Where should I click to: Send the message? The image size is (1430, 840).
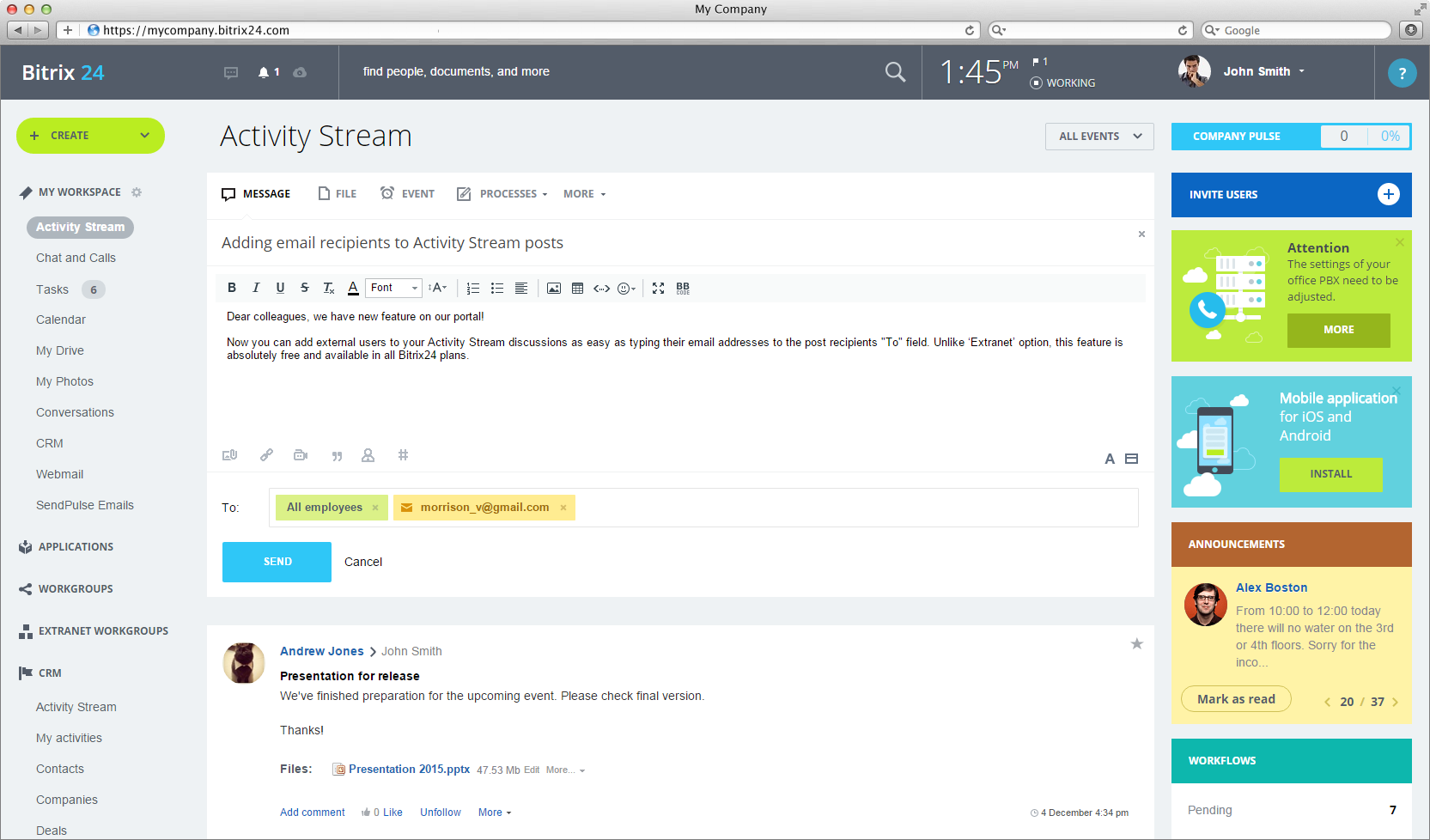tap(277, 562)
